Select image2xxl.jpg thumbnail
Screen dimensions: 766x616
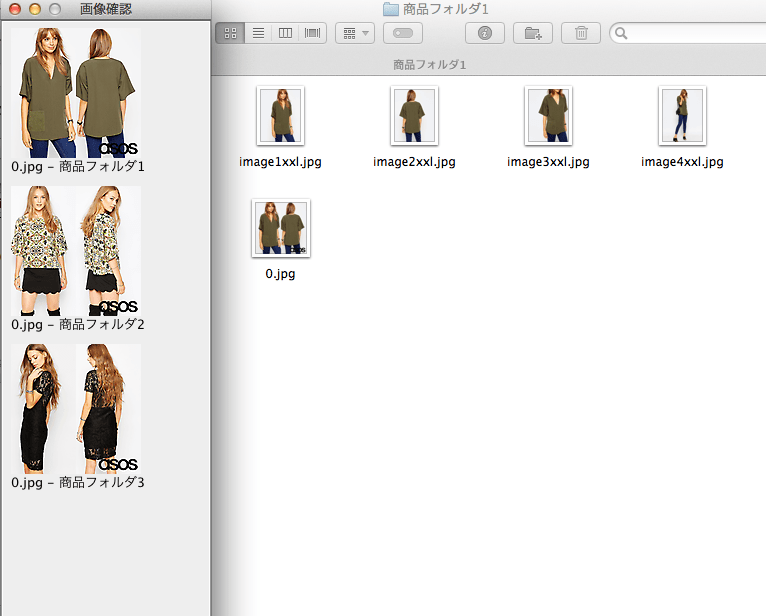click(414, 116)
